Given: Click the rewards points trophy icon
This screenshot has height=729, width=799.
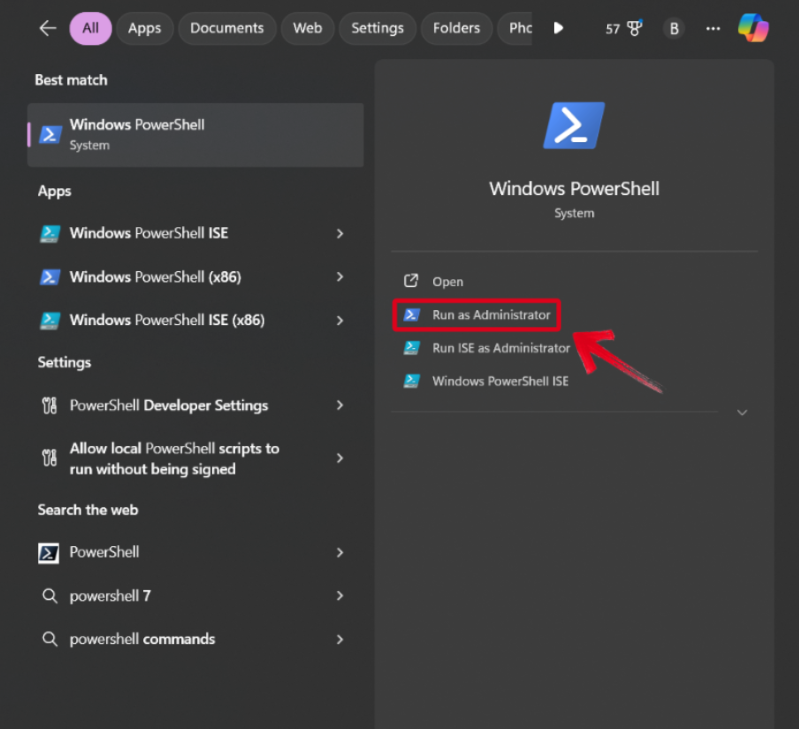Looking at the screenshot, I should click(634, 29).
